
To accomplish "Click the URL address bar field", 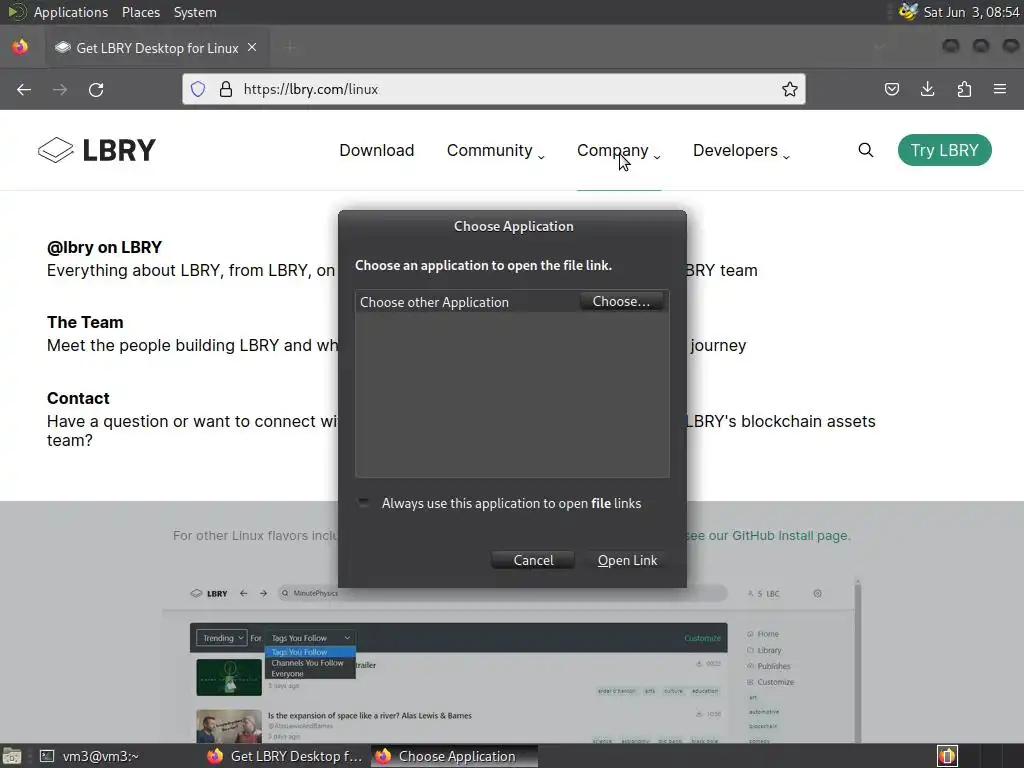I will [494, 89].
